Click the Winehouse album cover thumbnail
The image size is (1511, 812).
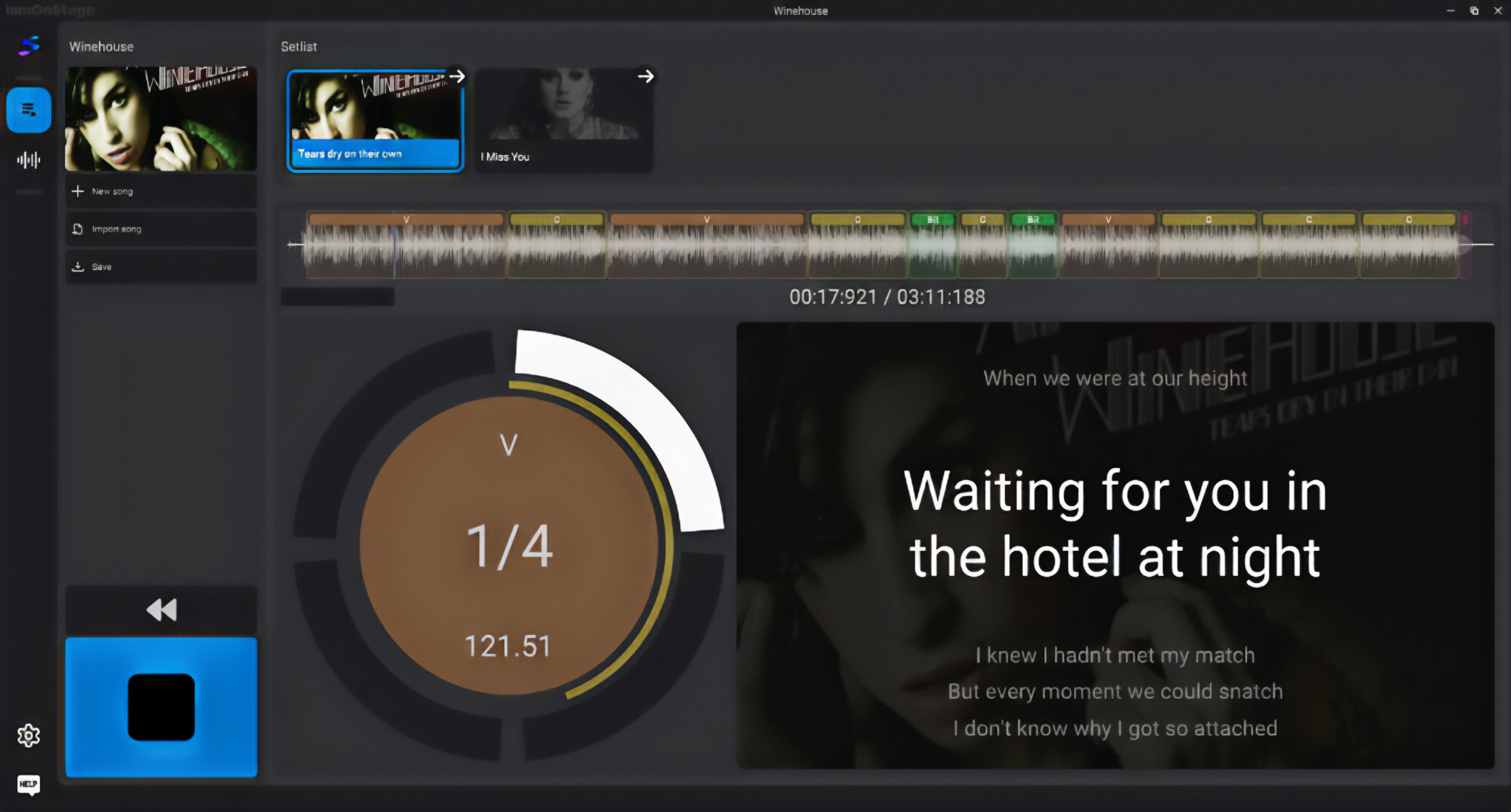161,119
